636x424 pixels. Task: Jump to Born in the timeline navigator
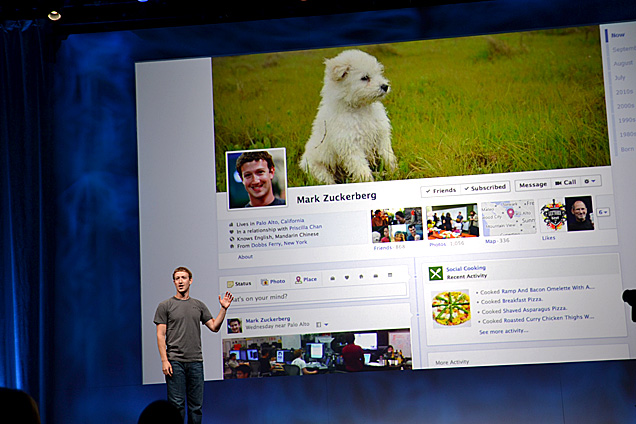[627, 149]
